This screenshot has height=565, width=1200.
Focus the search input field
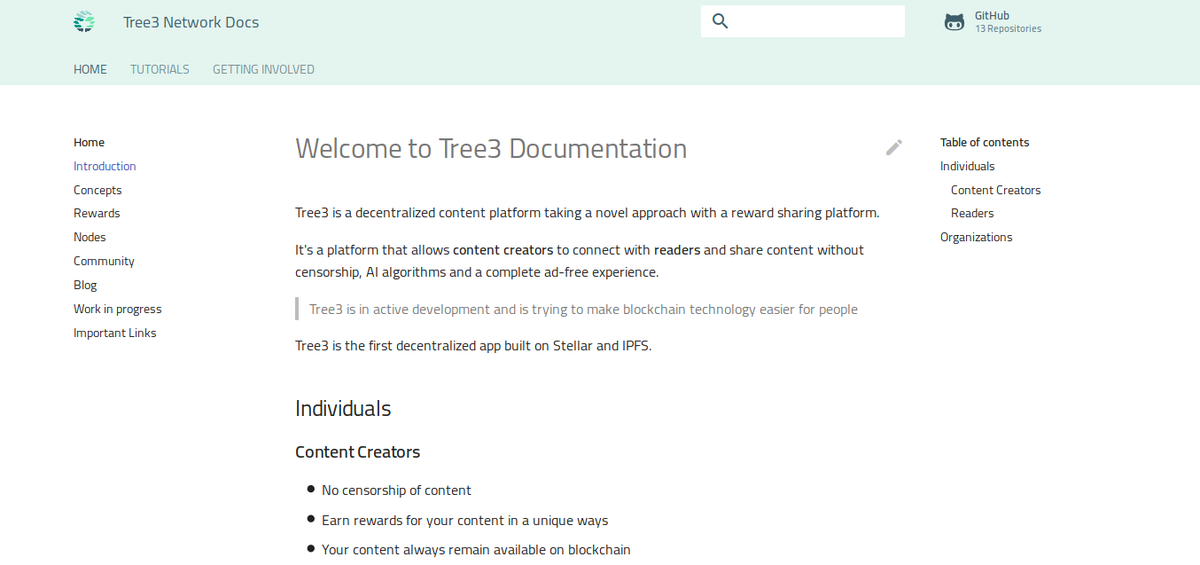[x=803, y=21]
